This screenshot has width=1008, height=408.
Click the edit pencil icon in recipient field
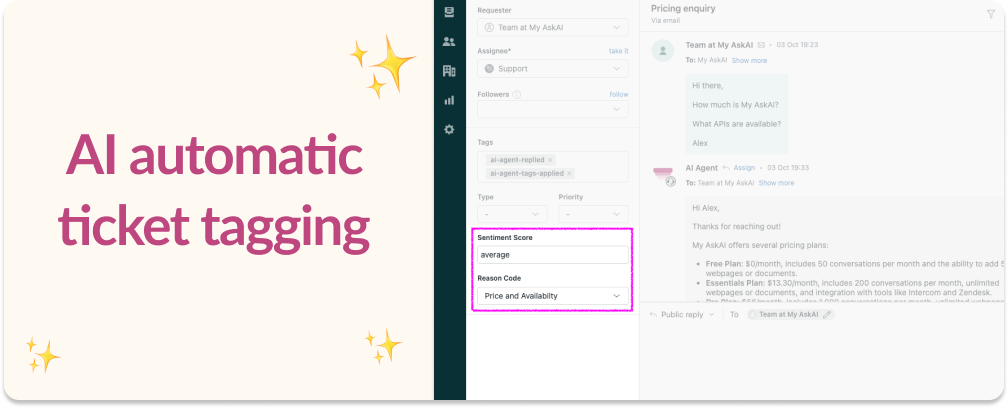click(x=827, y=315)
